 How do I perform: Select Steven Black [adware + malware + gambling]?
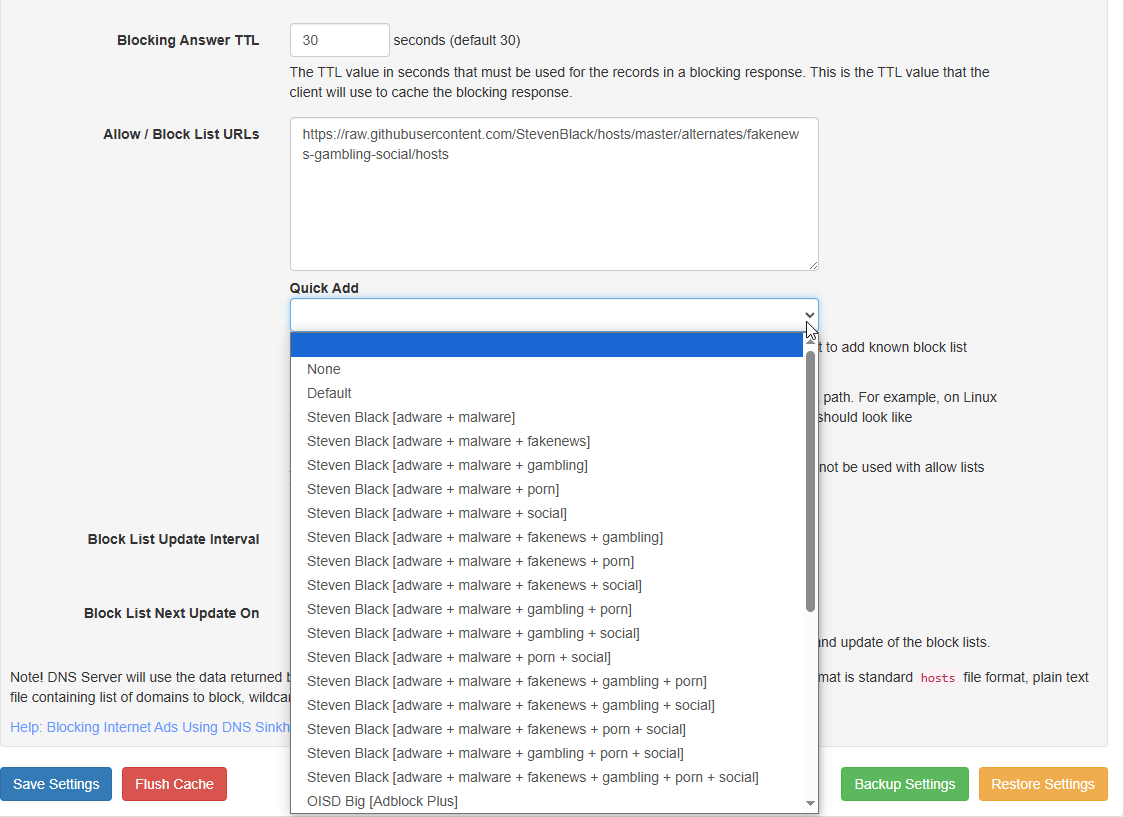tap(547, 465)
